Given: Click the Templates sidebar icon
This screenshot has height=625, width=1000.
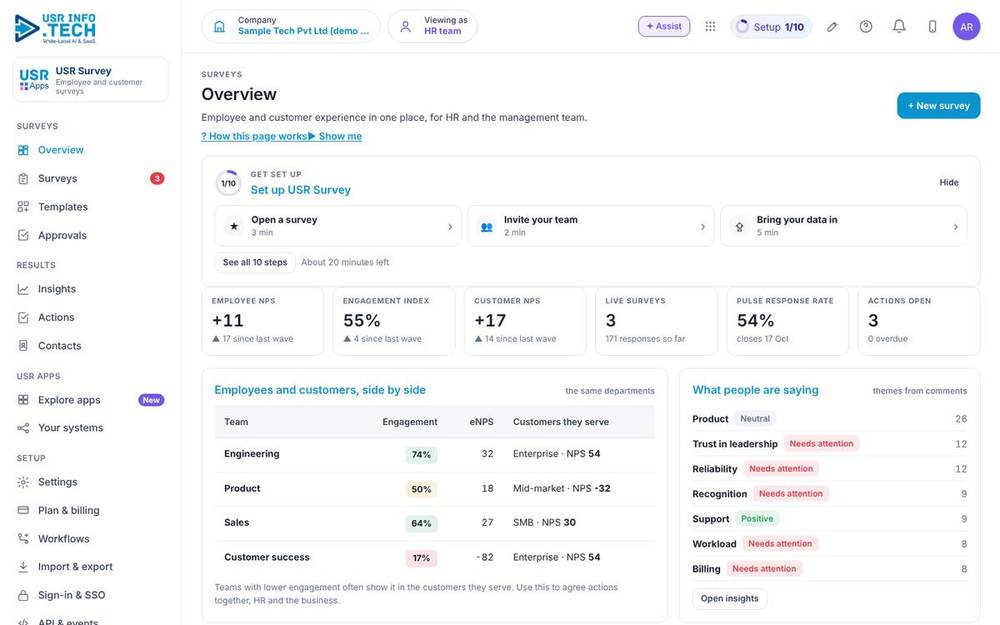Looking at the screenshot, I should (x=23, y=207).
